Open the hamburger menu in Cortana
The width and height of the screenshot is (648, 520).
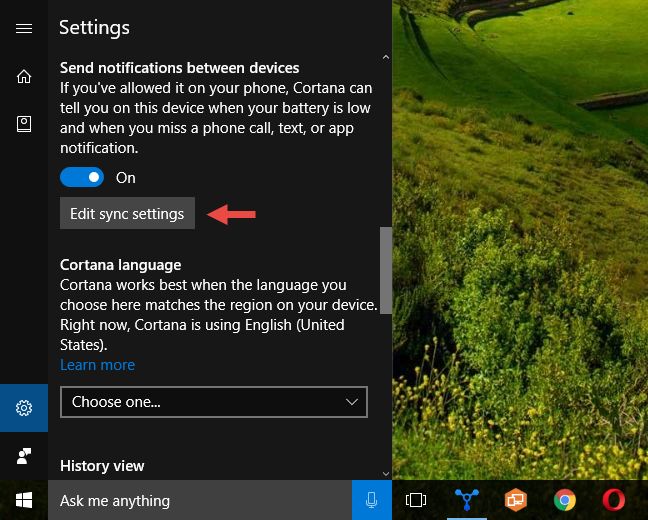tap(24, 28)
